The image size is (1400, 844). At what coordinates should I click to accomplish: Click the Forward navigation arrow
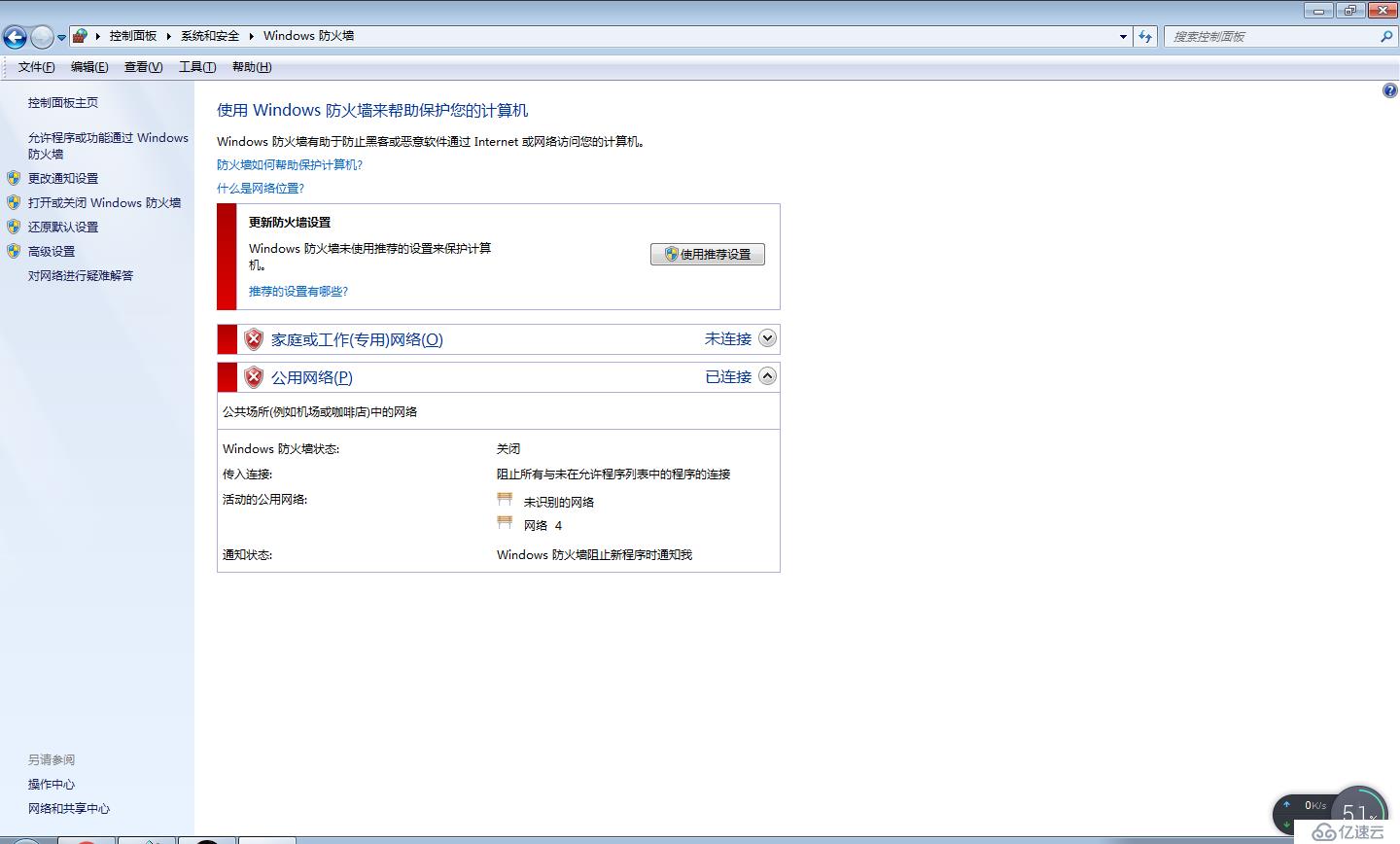click(x=42, y=38)
